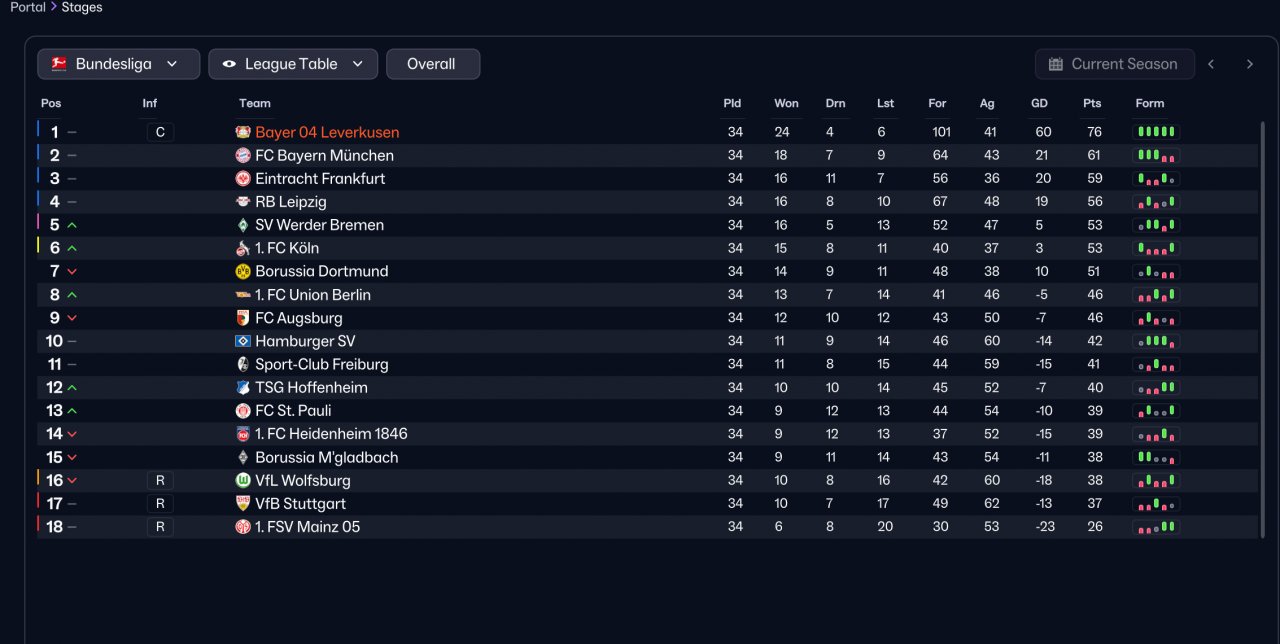1280x644 pixels.
Task: Select the Overall table filter button
Action: click(433, 64)
